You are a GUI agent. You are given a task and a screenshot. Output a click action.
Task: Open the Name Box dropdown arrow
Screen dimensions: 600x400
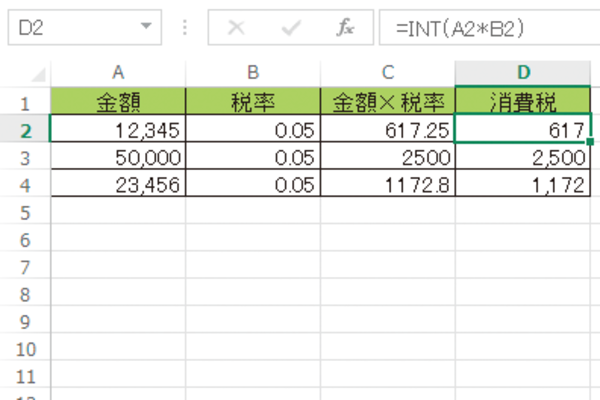(146, 26)
